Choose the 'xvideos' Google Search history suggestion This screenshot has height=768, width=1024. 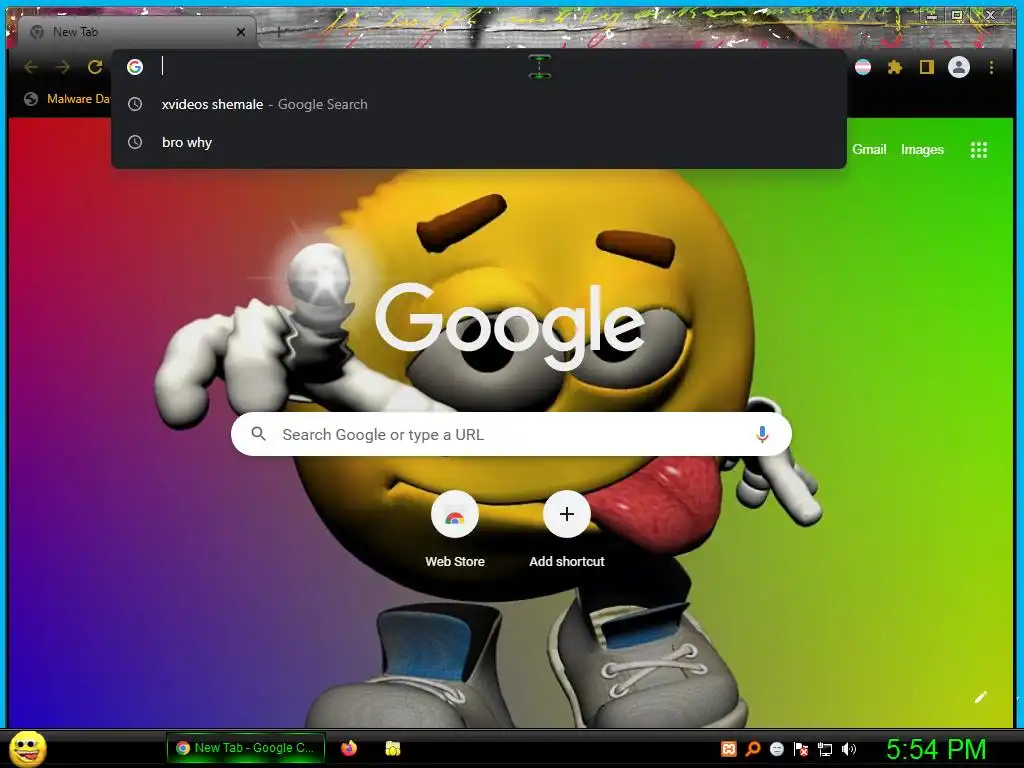[479, 104]
